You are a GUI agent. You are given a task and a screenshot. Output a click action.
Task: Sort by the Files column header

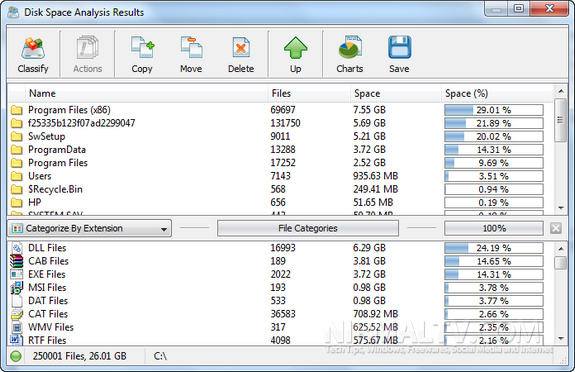(309, 93)
